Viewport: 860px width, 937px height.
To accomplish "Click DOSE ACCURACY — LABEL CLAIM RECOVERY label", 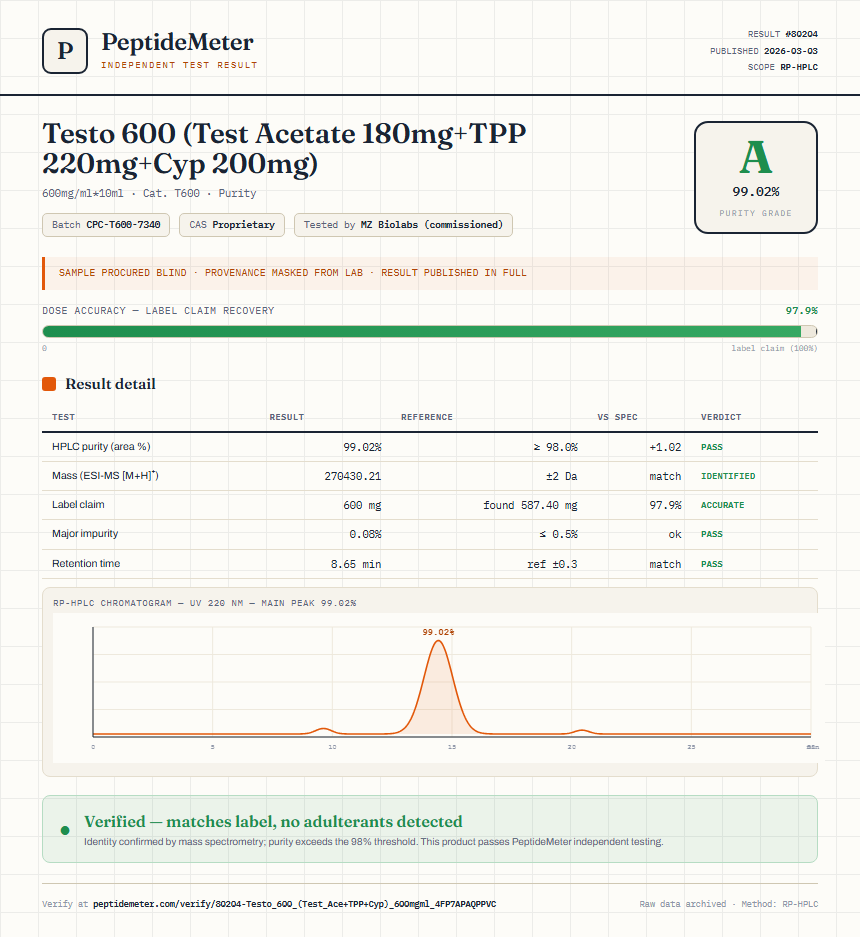I will (x=158, y=311).
